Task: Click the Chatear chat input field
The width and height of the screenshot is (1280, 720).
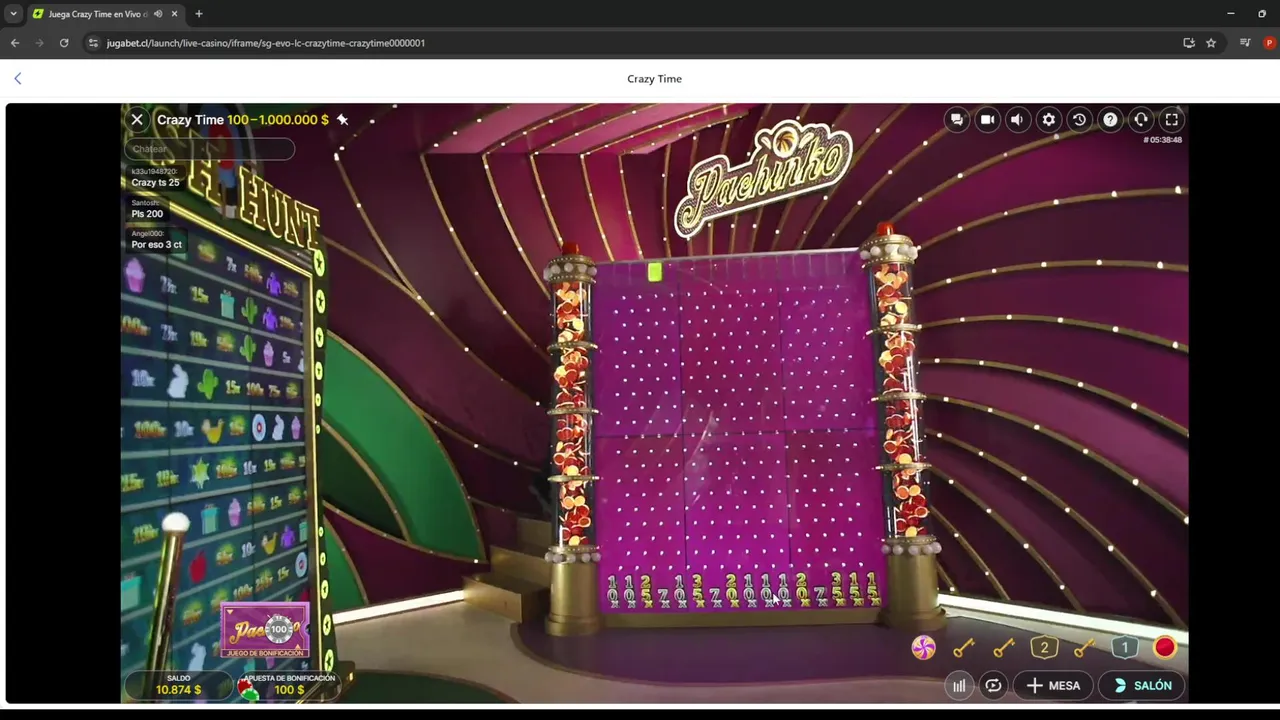Action: click(209, 149)
